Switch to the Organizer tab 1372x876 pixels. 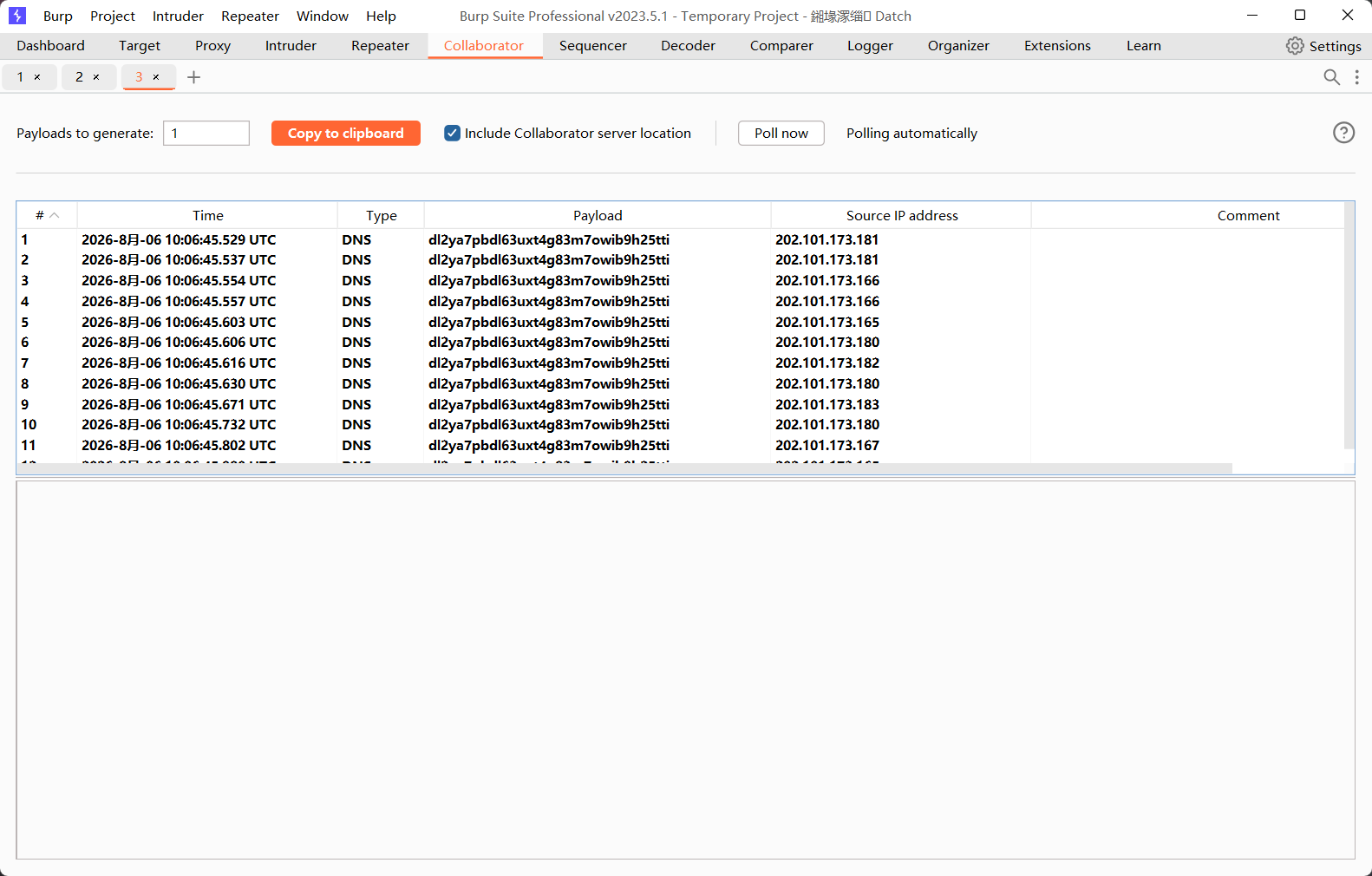coord(958,46)
